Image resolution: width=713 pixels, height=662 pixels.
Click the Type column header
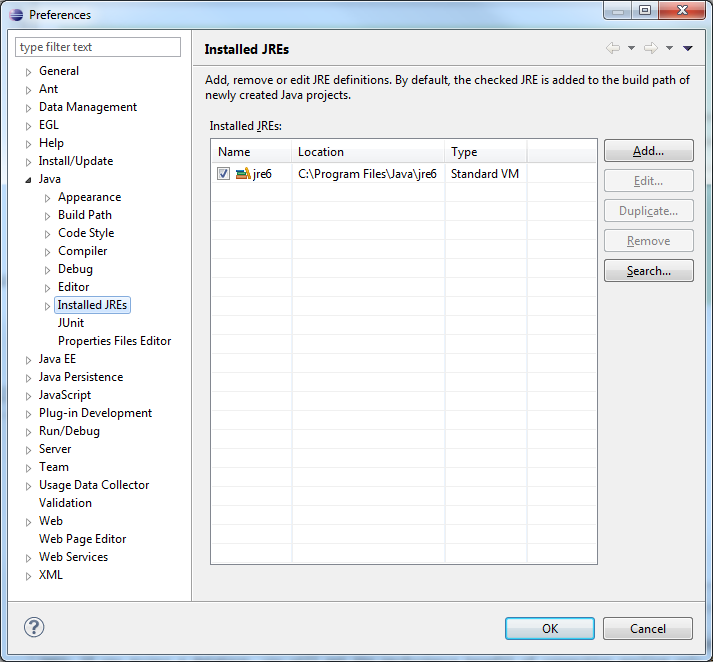[x=486, y=151]
